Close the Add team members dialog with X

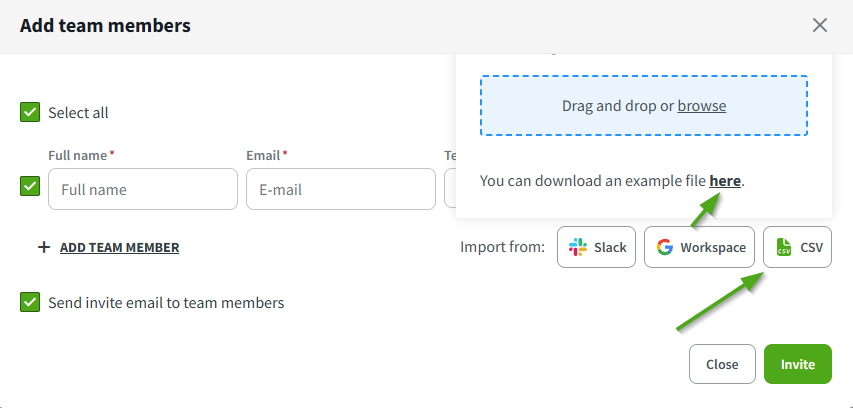tap(820, 25)
